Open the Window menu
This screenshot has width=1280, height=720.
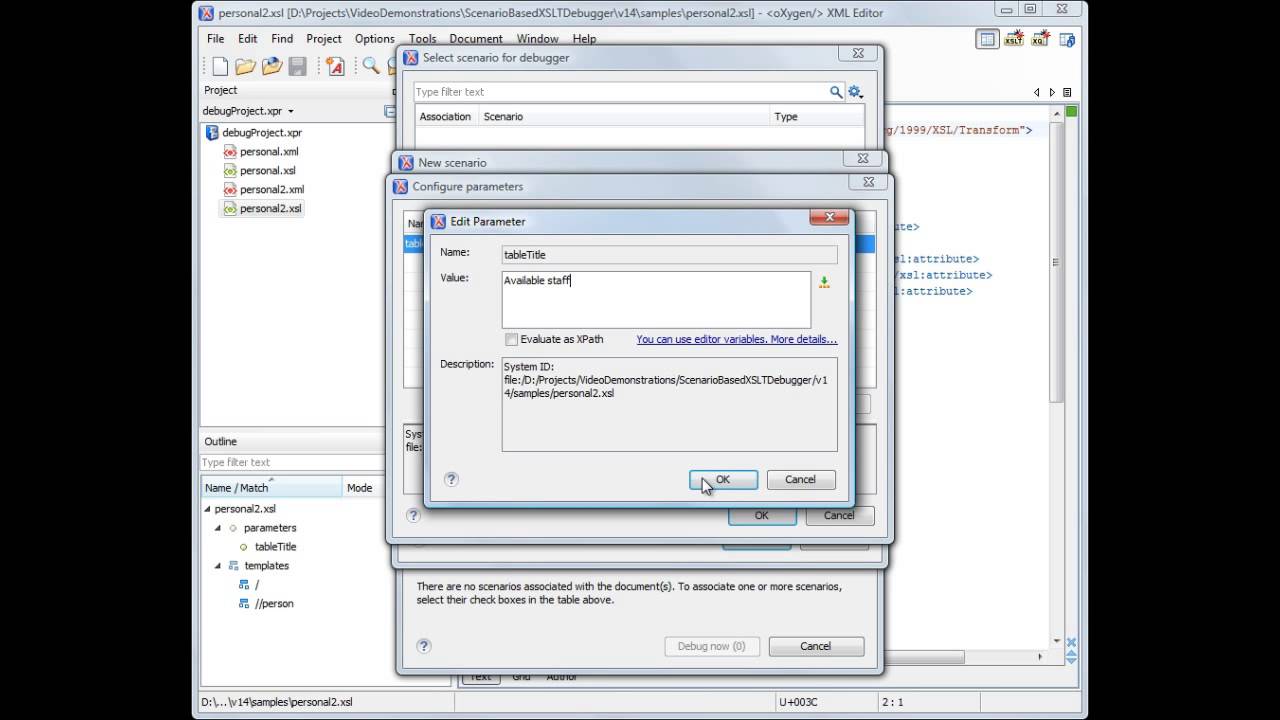click(x=537, y=39)
